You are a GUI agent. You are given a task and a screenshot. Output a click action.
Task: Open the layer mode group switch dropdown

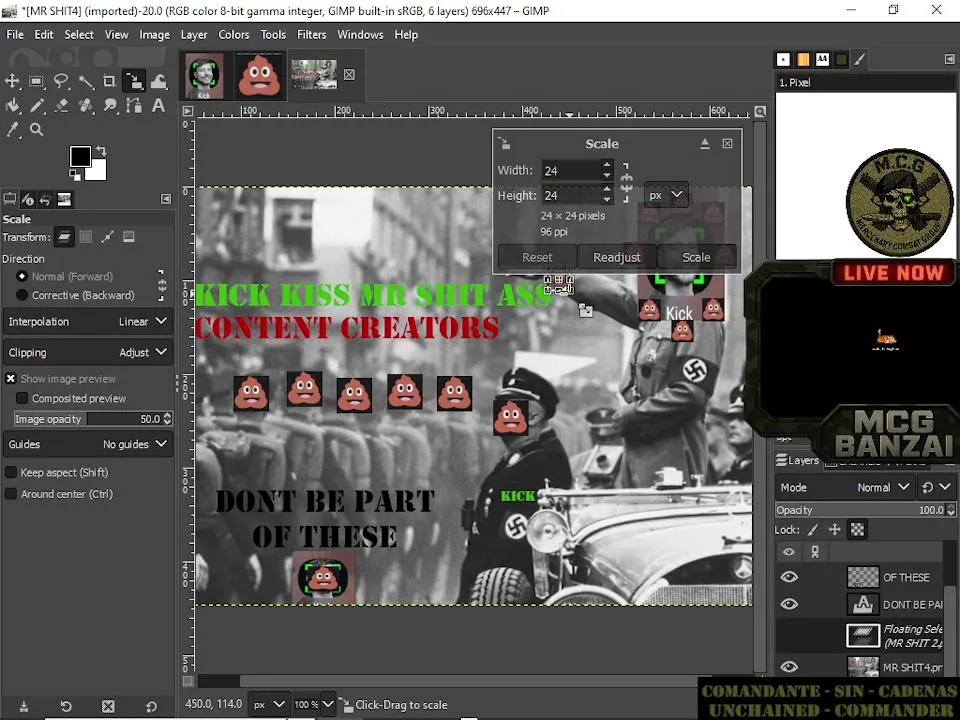point(936,488)
